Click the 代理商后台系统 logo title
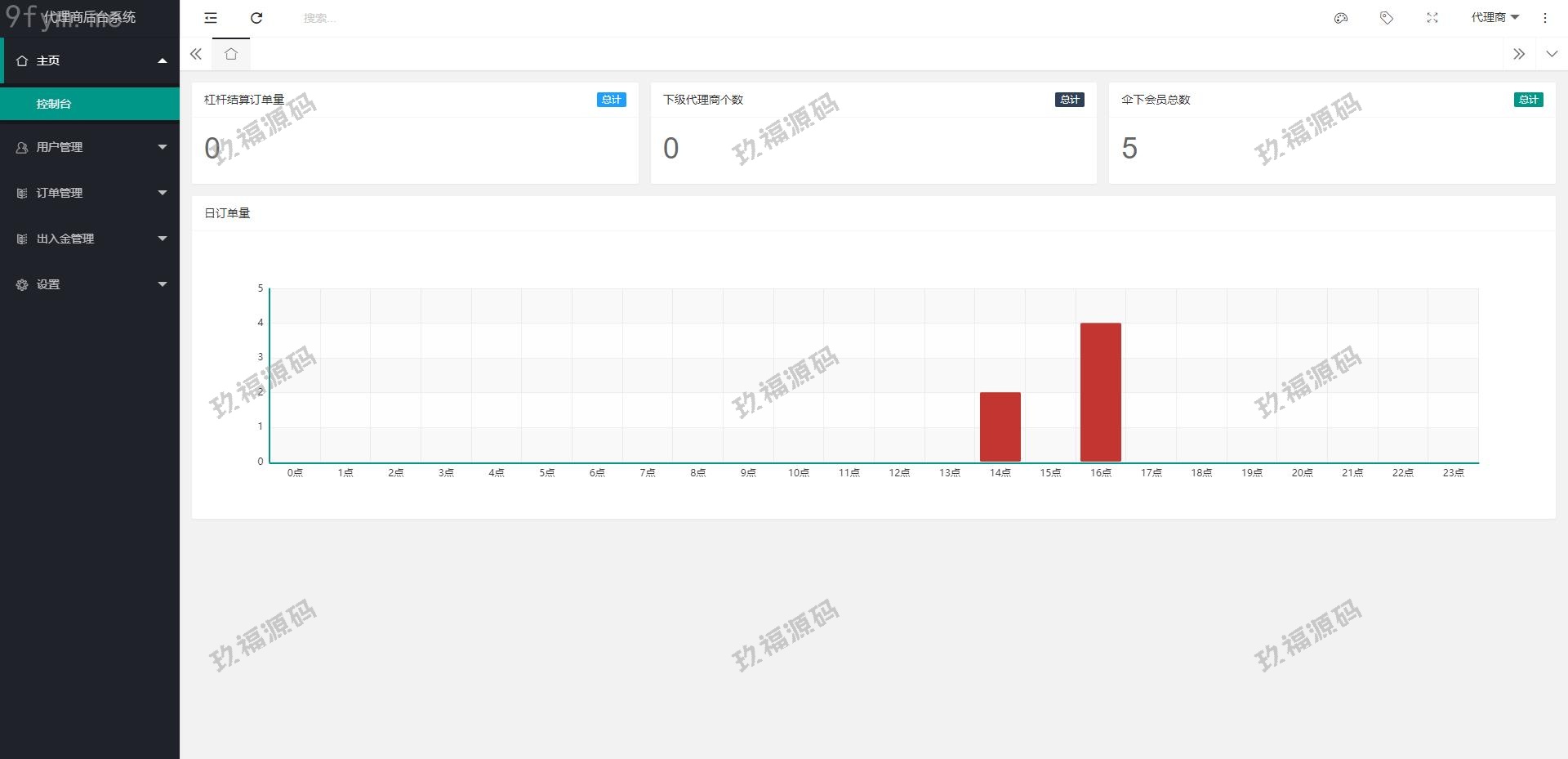 (x=90, y=17)
